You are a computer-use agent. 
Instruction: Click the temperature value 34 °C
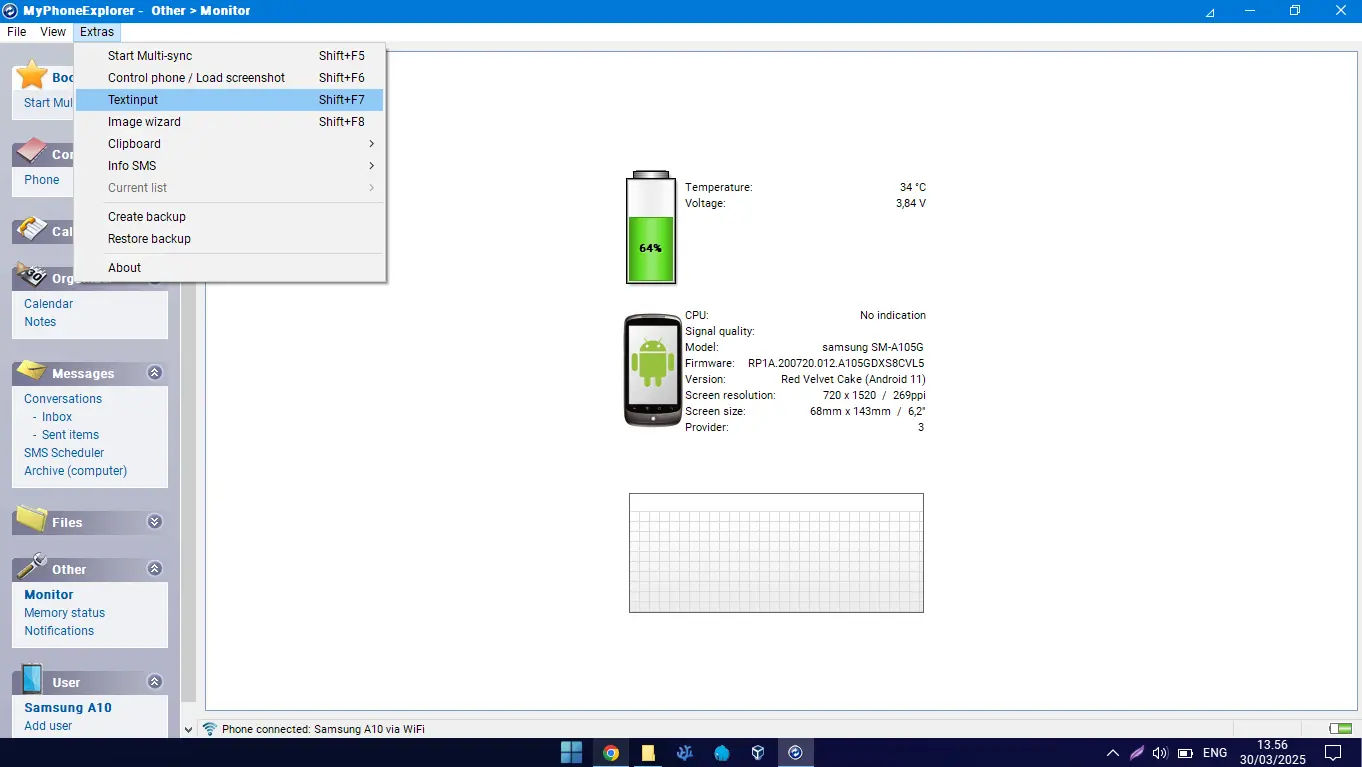913,187
